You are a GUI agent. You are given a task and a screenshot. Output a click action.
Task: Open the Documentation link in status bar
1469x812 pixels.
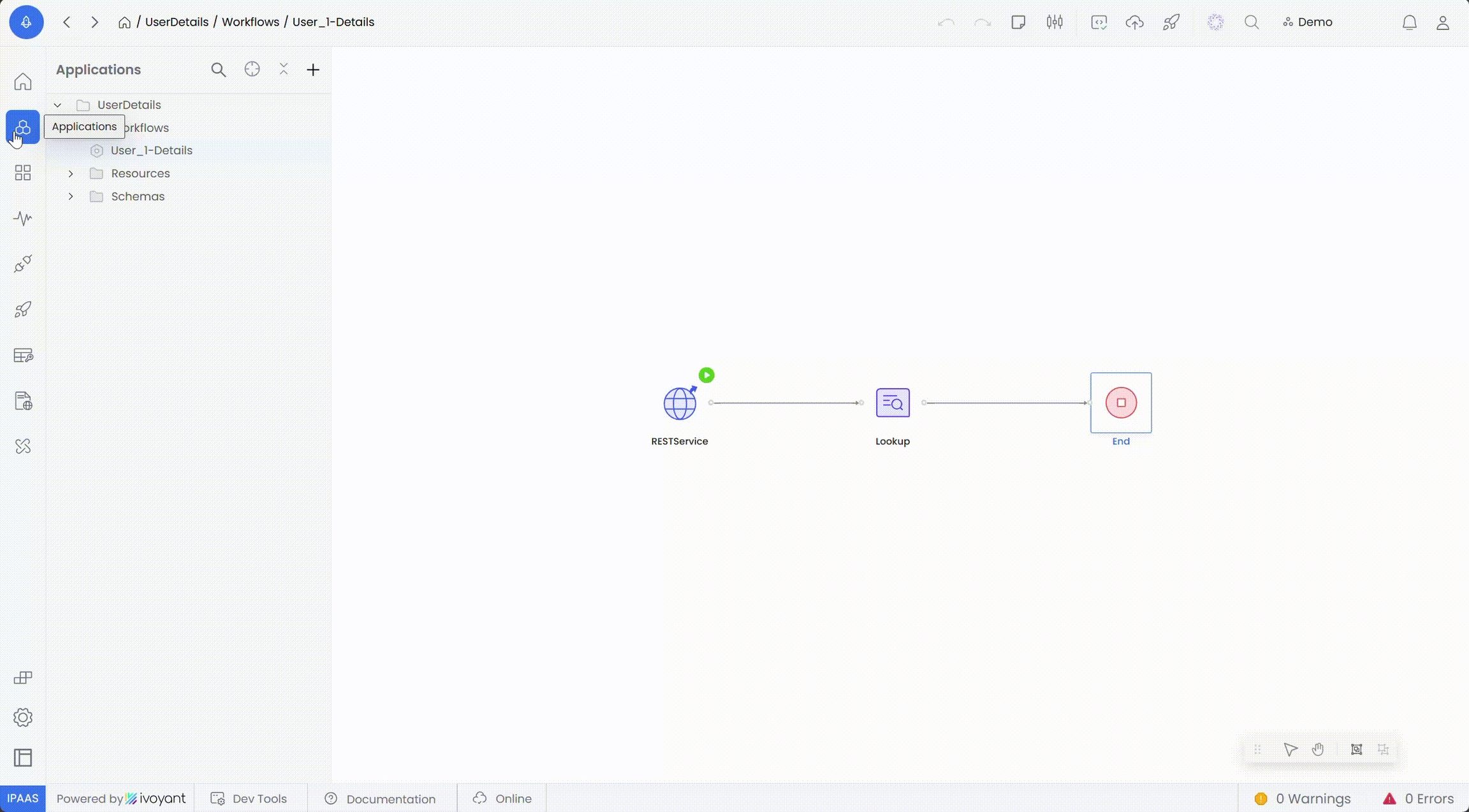[x=380, y=799]
